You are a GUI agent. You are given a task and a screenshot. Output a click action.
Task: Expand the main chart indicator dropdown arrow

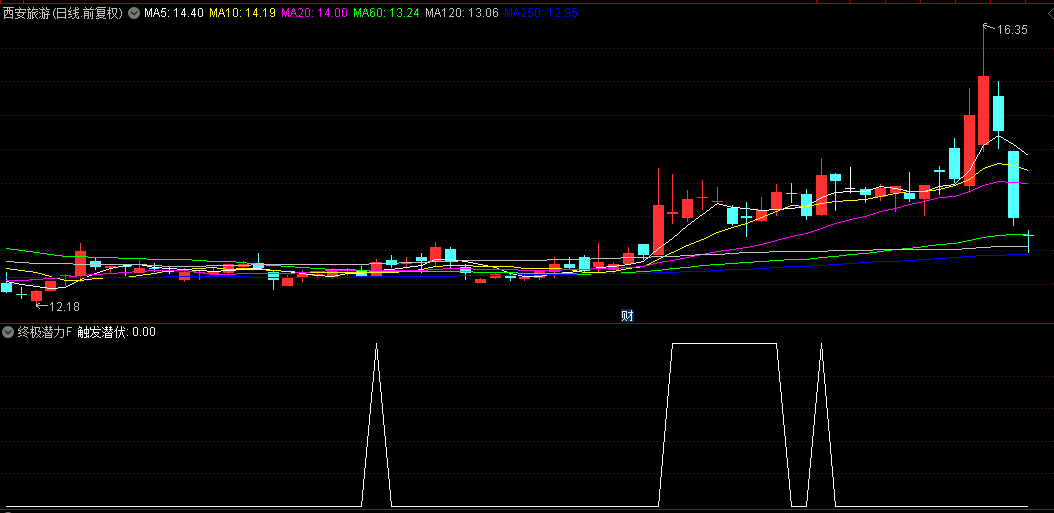click(134, 13)
